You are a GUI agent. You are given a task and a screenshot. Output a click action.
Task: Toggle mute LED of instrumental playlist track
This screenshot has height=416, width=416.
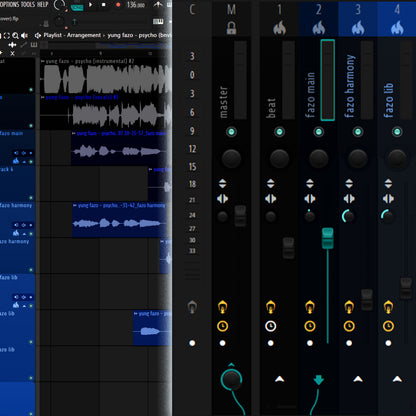(x=31, y=90)
